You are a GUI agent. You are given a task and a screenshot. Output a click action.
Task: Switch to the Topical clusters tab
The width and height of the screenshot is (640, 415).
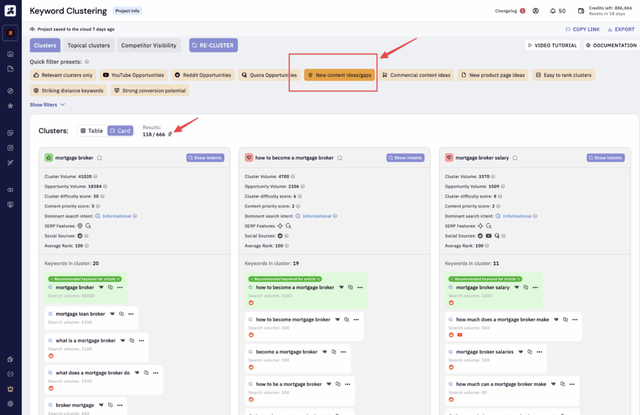(88, 45)
